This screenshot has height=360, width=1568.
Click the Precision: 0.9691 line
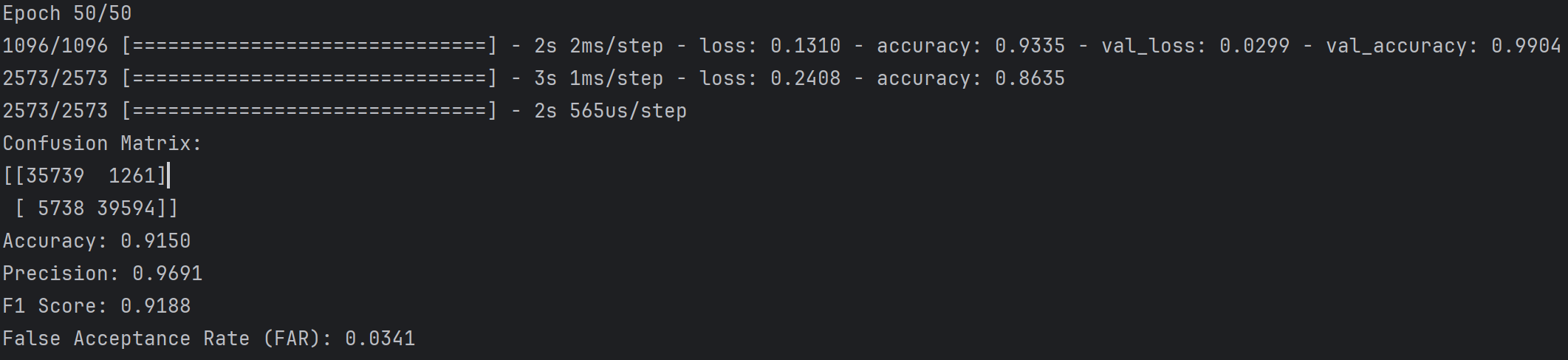coord(102,274)
